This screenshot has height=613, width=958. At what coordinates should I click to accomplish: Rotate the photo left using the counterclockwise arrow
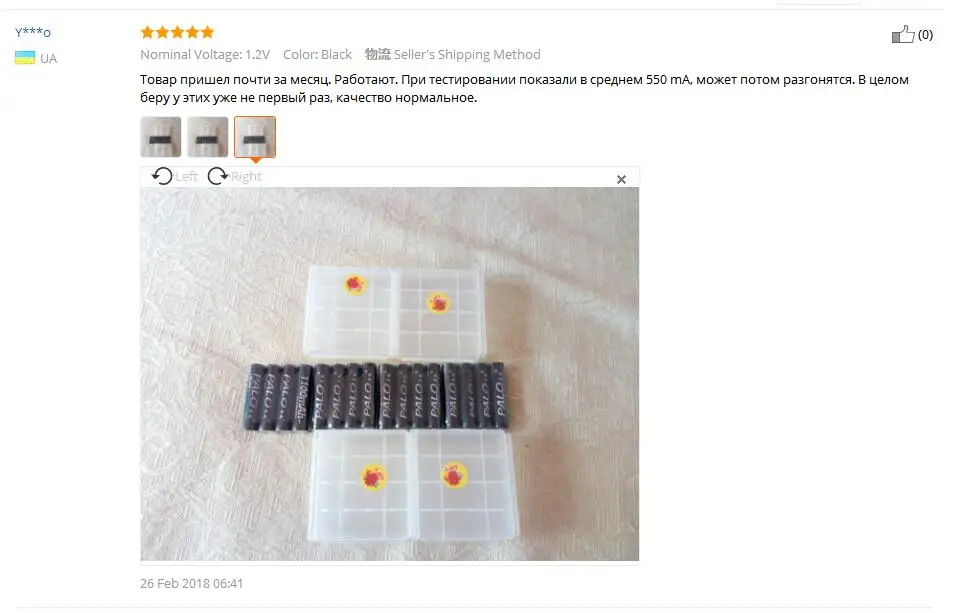point(162,176)
